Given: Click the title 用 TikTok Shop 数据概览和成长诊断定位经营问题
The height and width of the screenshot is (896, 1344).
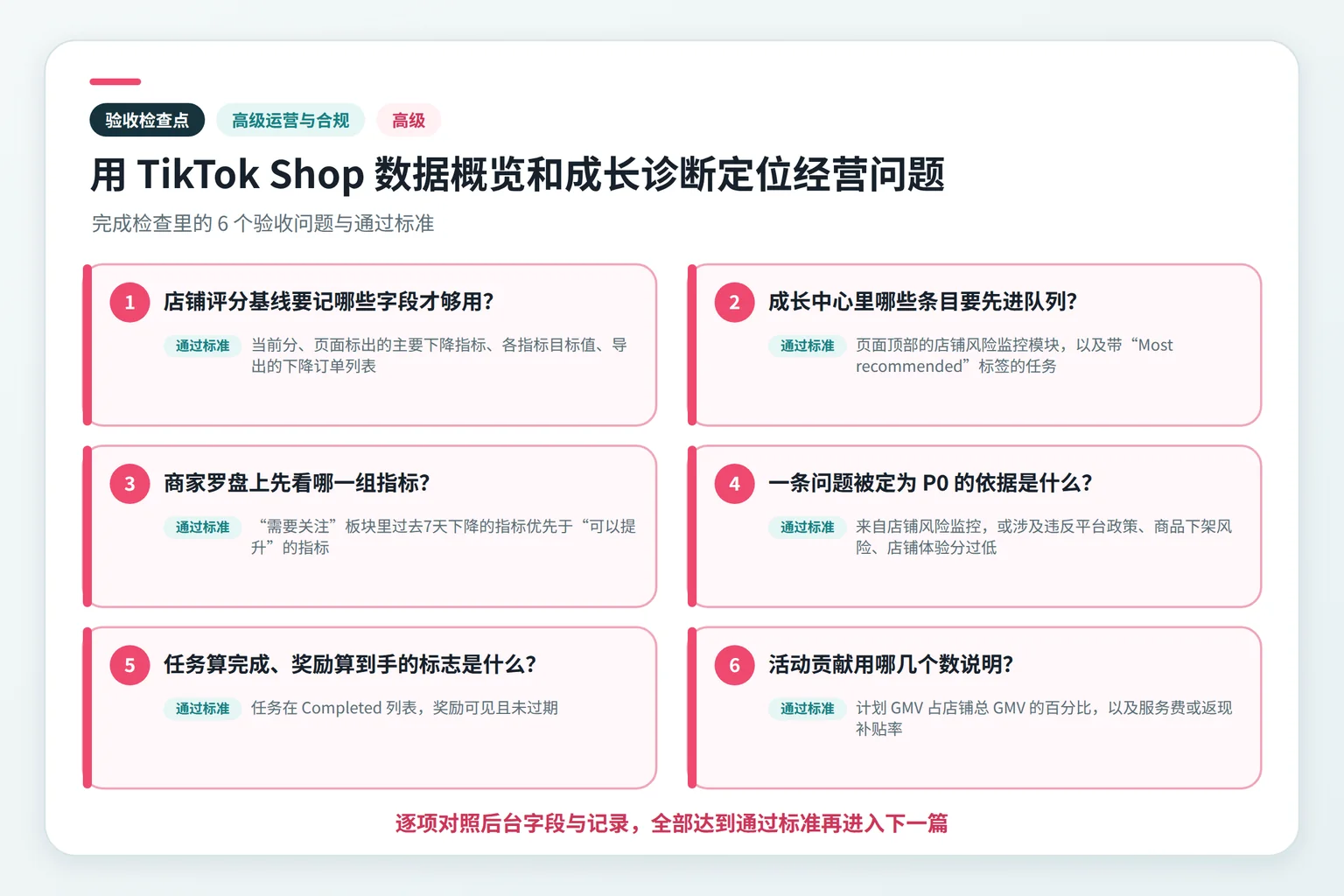Looking at the screenshot, I should (518, 174).
